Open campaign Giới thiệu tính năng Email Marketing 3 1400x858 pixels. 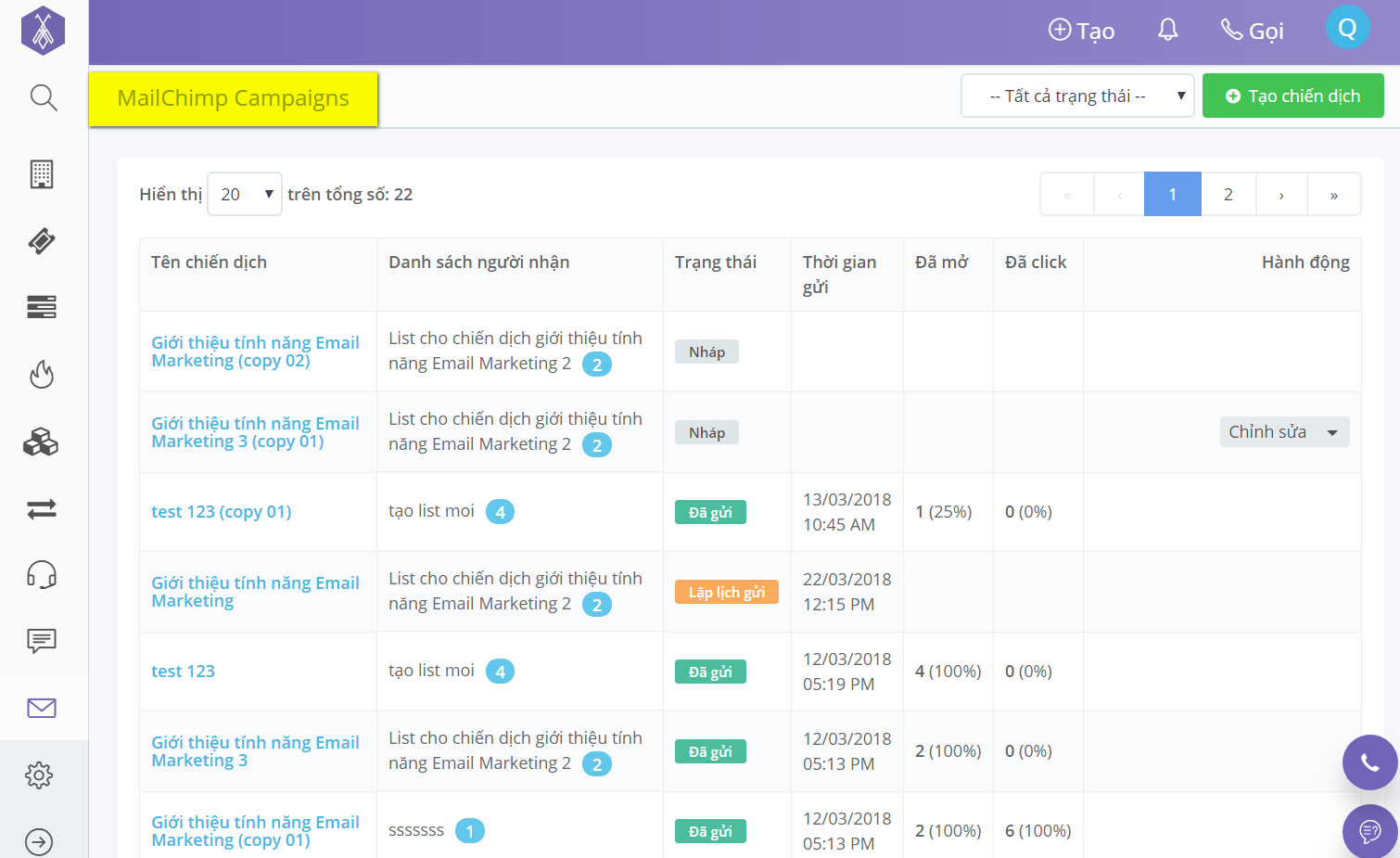255,751
